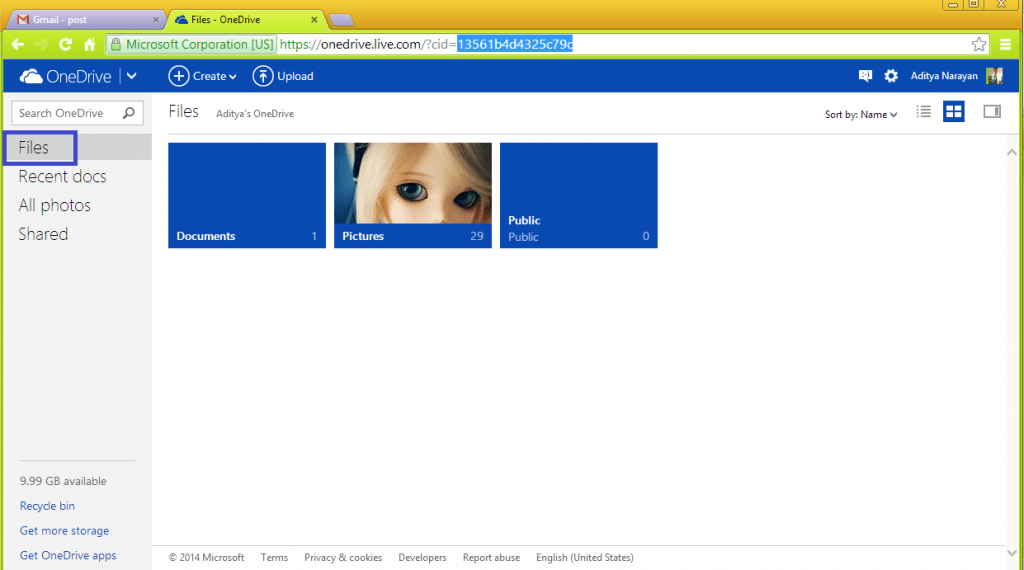Viewport: 1024px width, 570px height.
Task: Open the Chrome hamburger menu
Action: point(1005,44)
